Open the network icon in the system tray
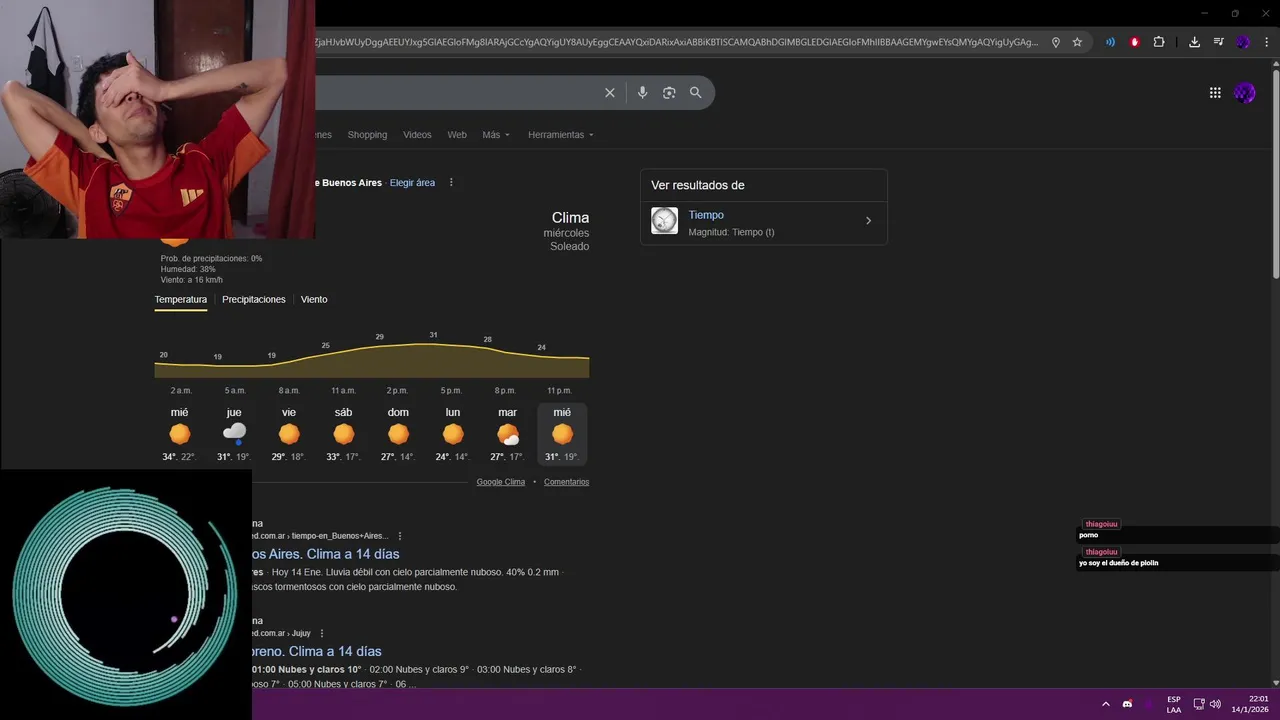 [x=1200, y=704]
